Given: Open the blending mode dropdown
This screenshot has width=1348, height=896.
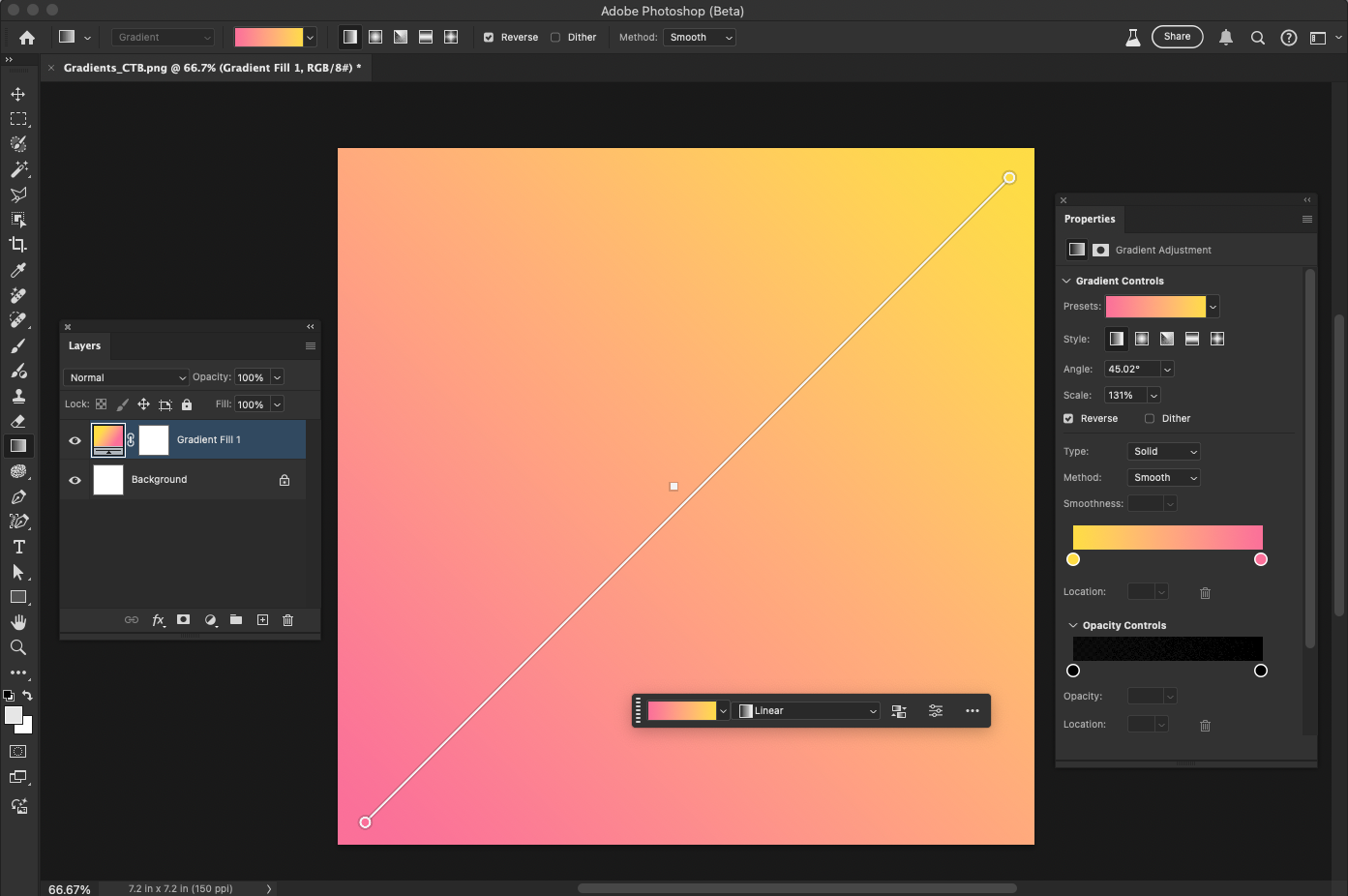Looking at the screenshot, I should tap(126, 376).
